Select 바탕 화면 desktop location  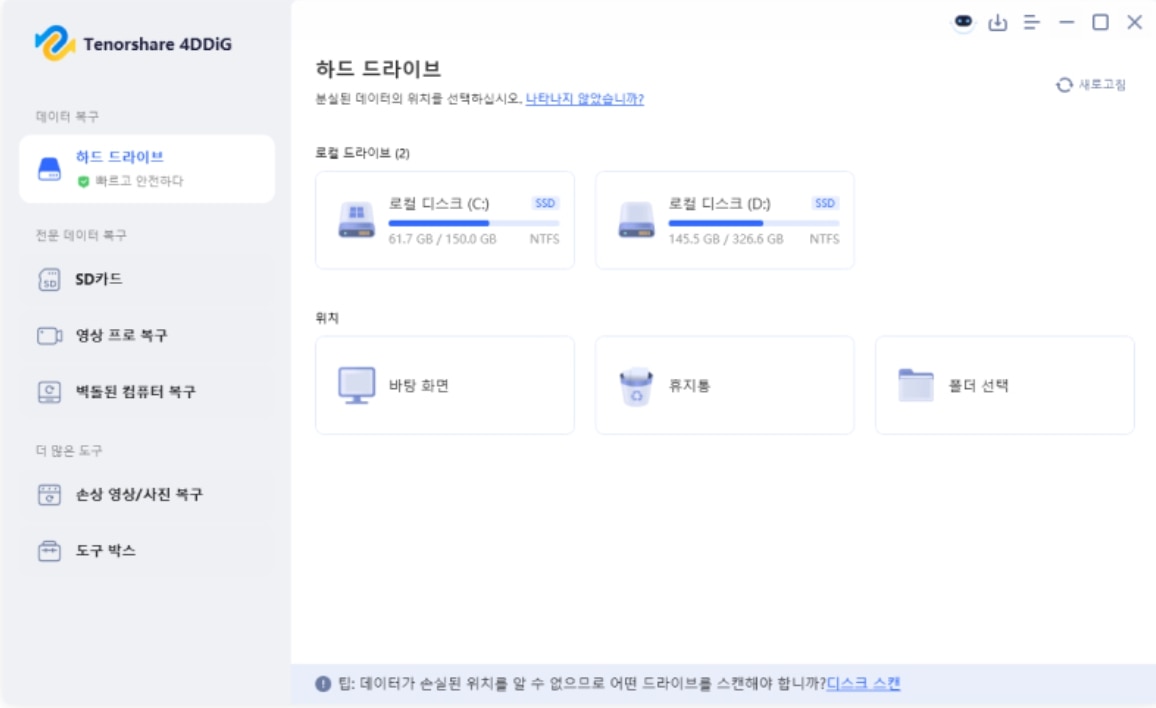[x=445, y=385]
